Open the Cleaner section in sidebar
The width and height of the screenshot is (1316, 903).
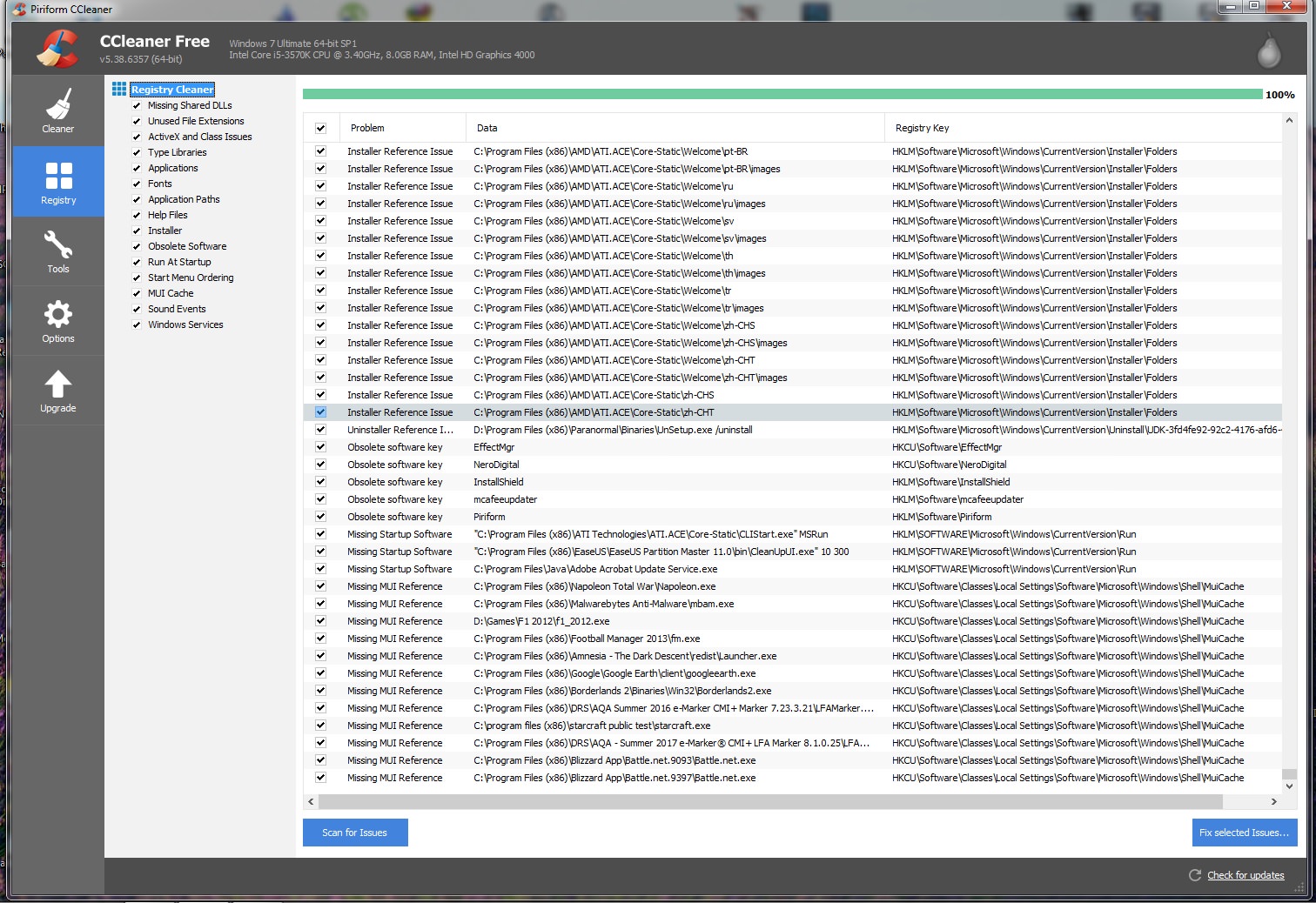tap(58, 110)
